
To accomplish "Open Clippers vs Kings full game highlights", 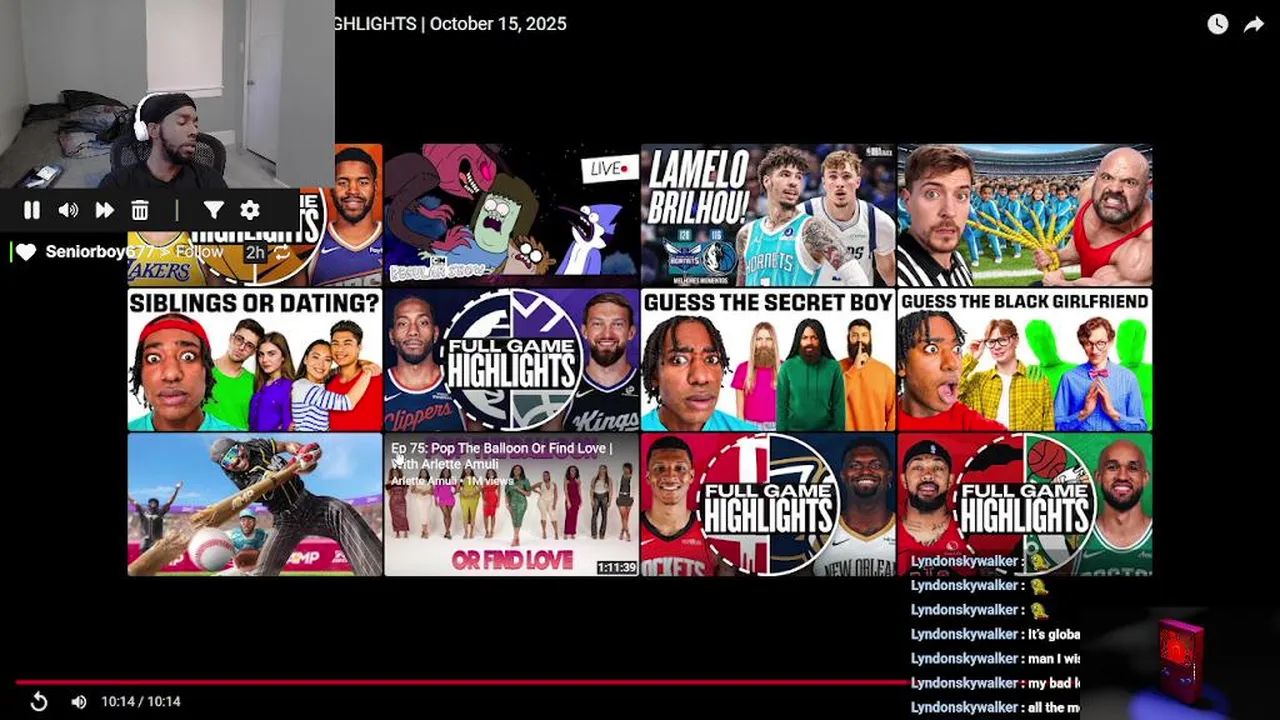I will (x=511, y=360).
